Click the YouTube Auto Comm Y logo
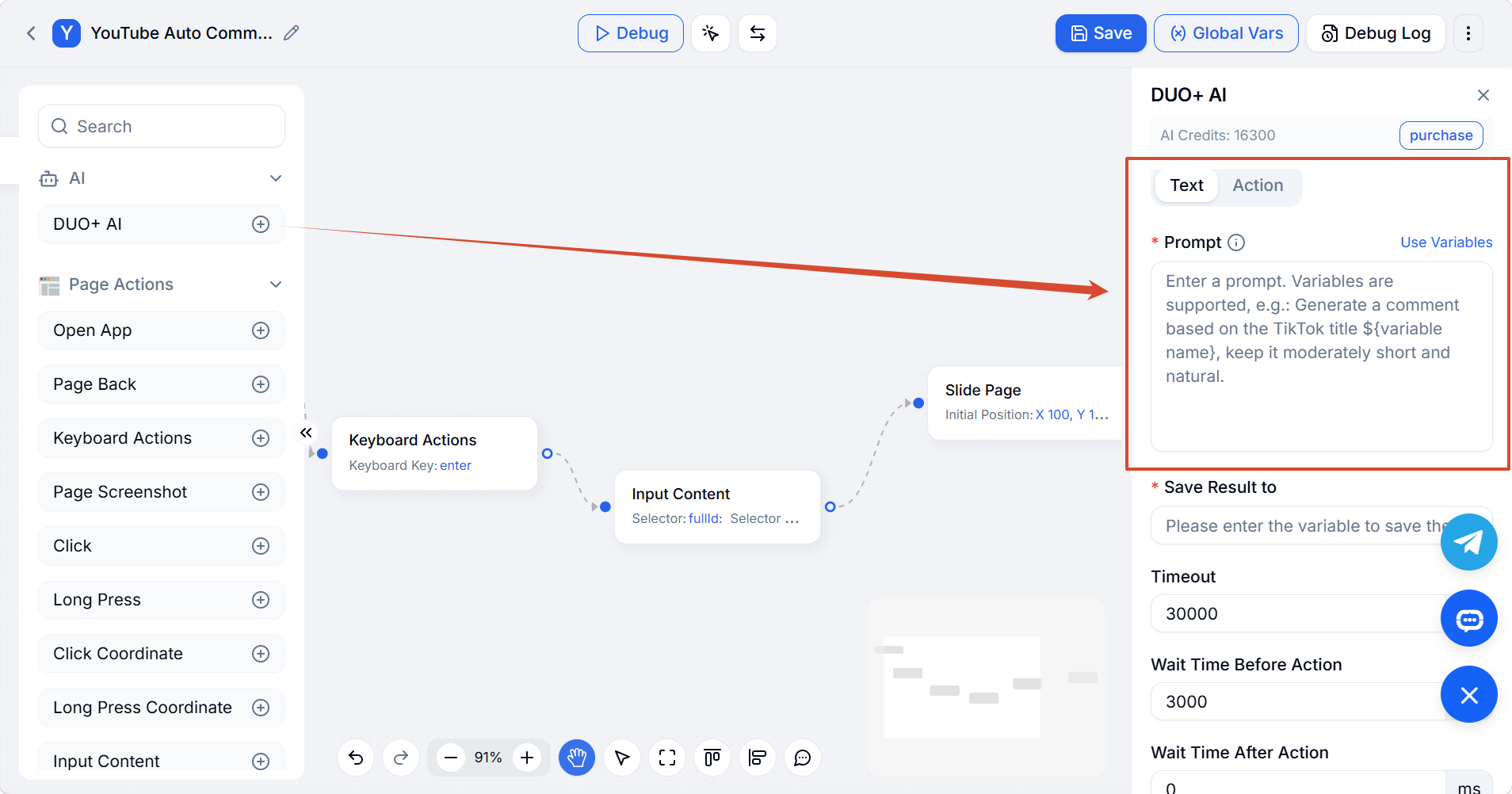The width and height of the screenshot is (1512, 794). pyautogui.click(x=67, y=33)
